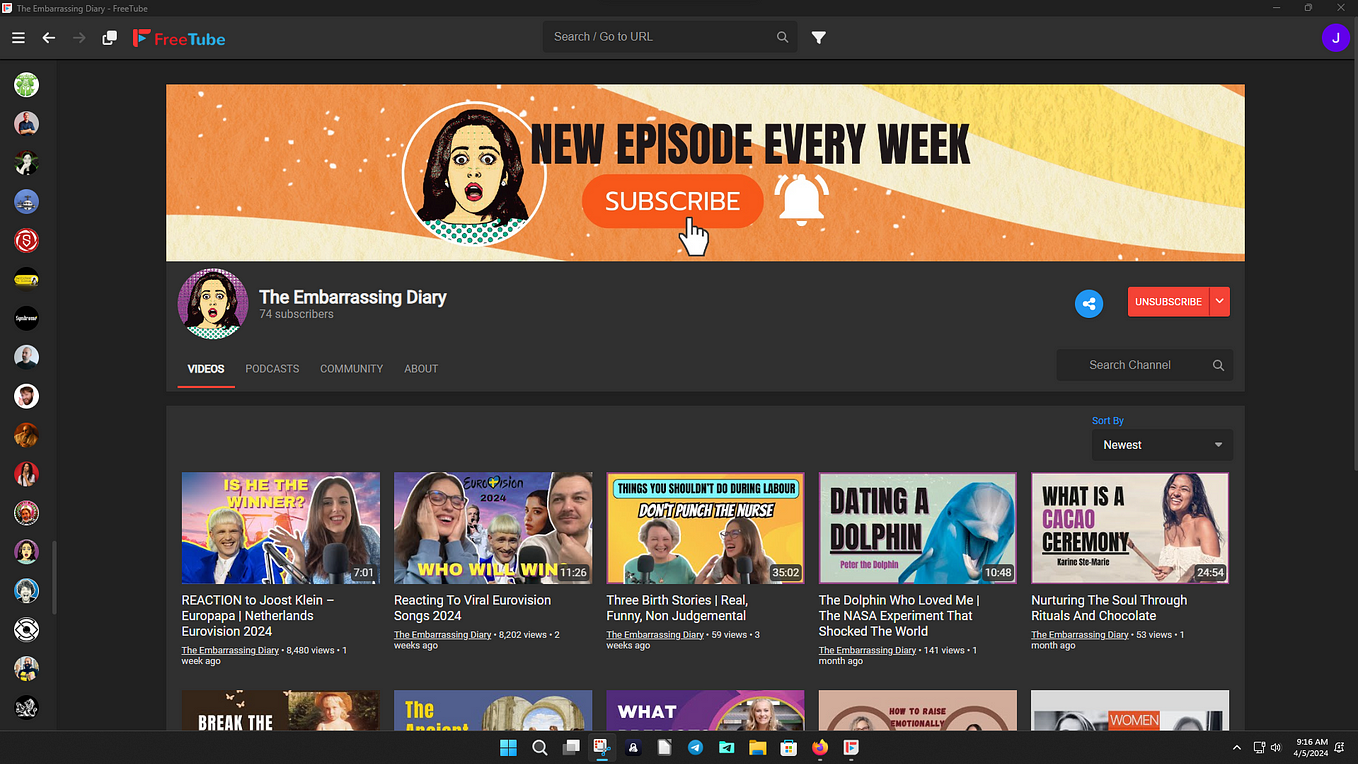Click the sidebar subscriptions scrollbar
Image resolution: width=1358 pixels, height=764 pixels.
[54, 578]
